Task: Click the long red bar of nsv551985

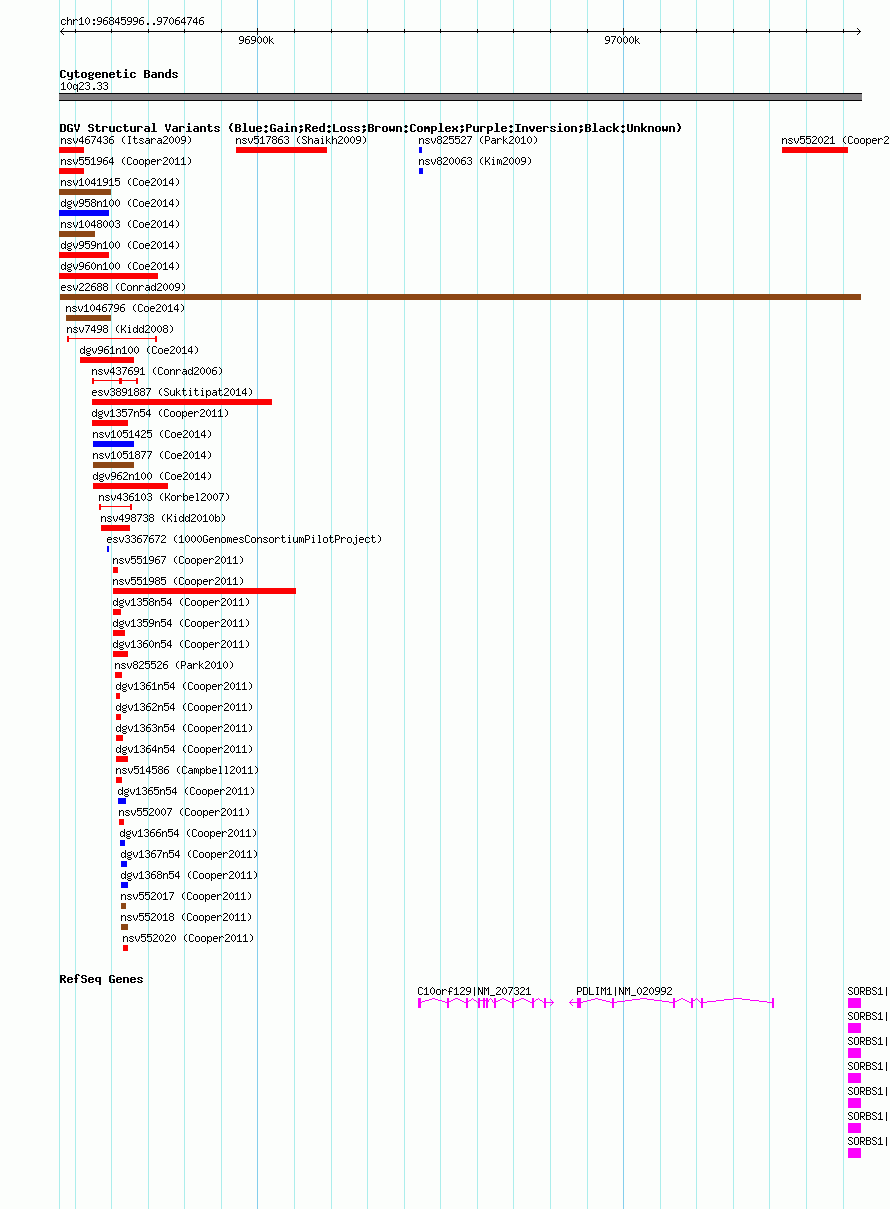Action: 204,591
